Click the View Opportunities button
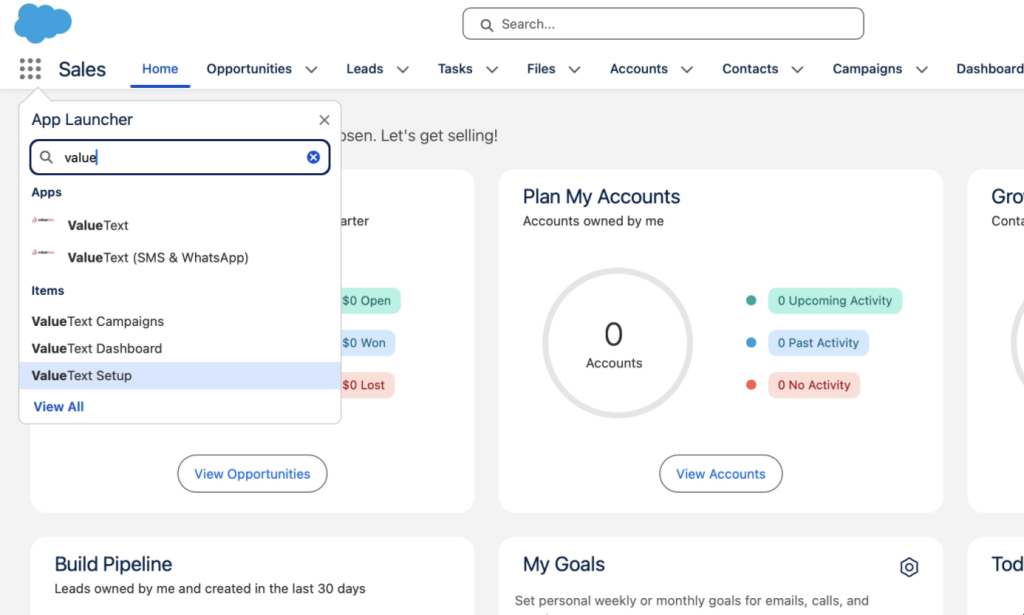Screen dimensions: 1024x615 252,474
